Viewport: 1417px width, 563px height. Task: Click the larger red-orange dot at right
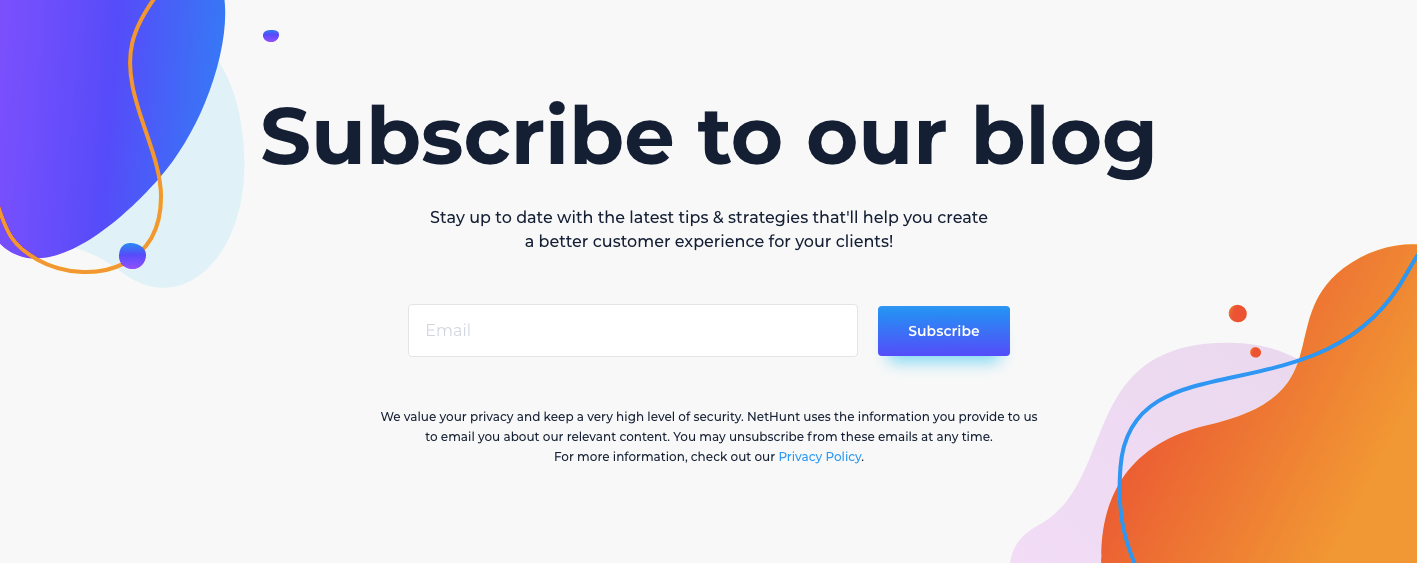[x=1237, y=313]
